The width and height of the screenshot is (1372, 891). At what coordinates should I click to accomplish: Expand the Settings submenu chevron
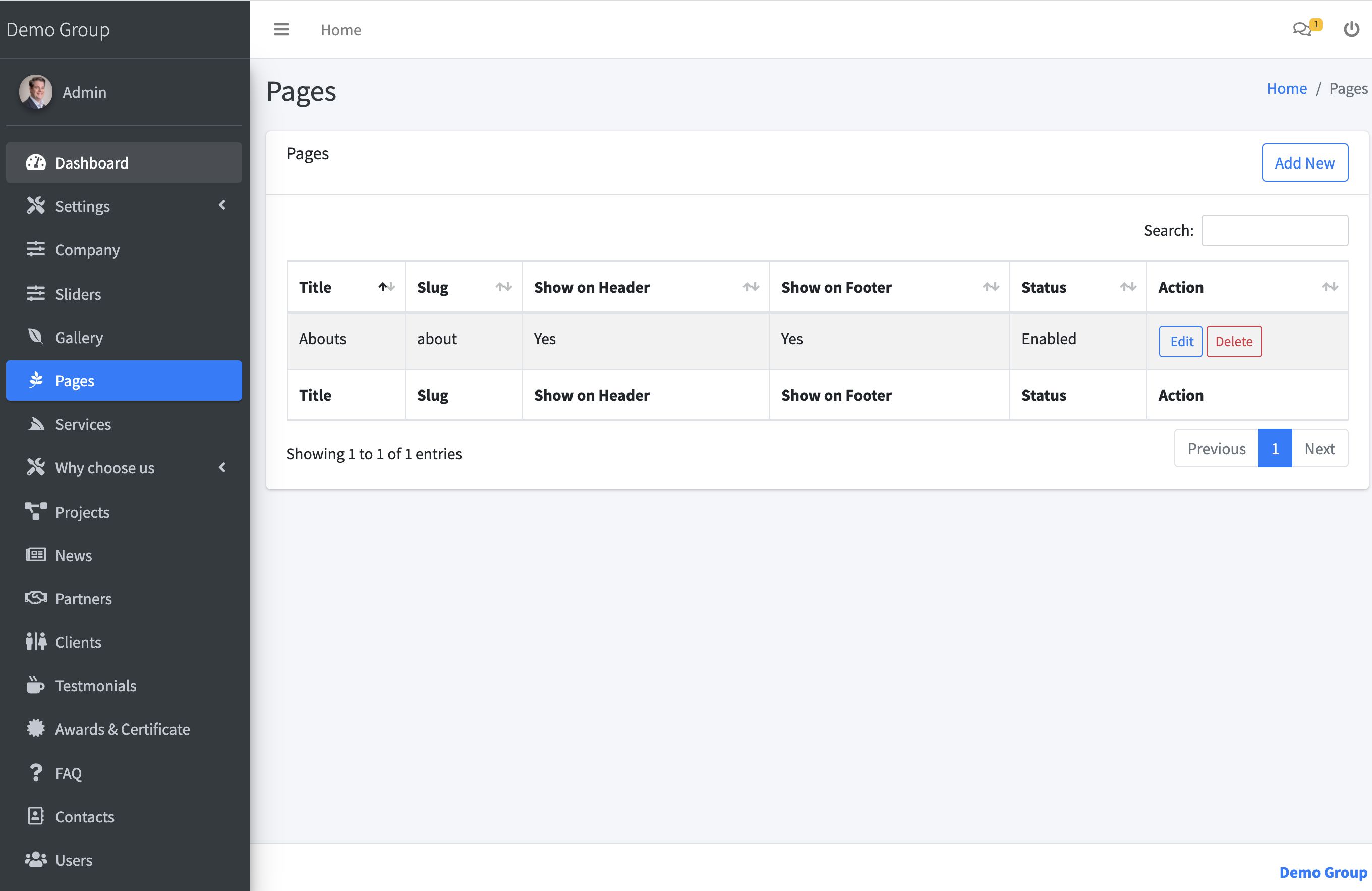pos(222,205)
